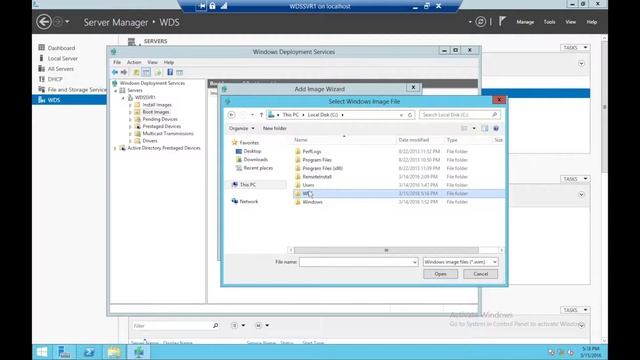The image size is (640, 360).
Task: Click the Server Manager back arrow button
Action: coord(44,22)
